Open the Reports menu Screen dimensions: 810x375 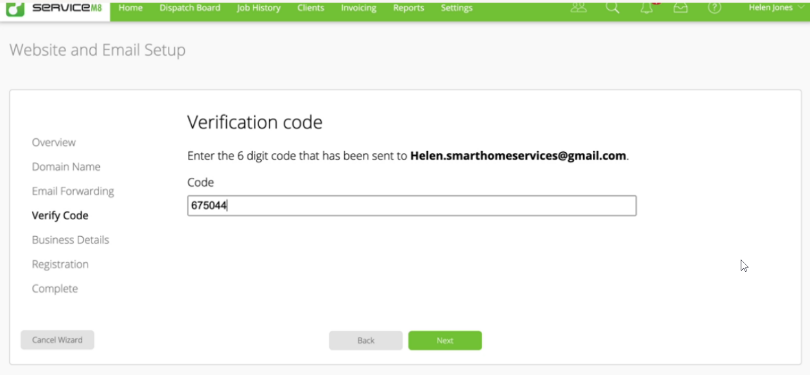click(409, 8)
